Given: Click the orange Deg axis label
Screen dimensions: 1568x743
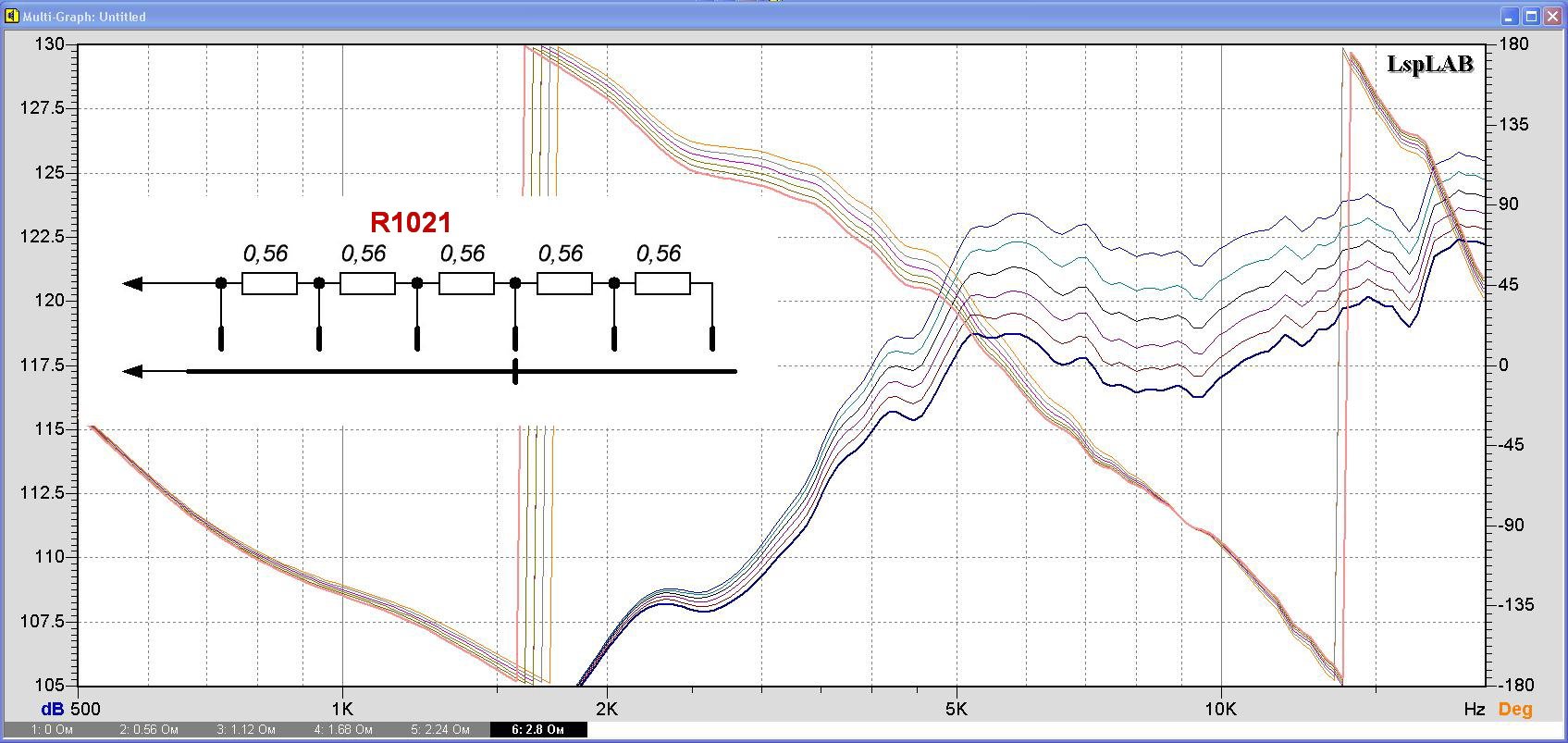Looking at the screenshot, I should (x=1515, y=710).
